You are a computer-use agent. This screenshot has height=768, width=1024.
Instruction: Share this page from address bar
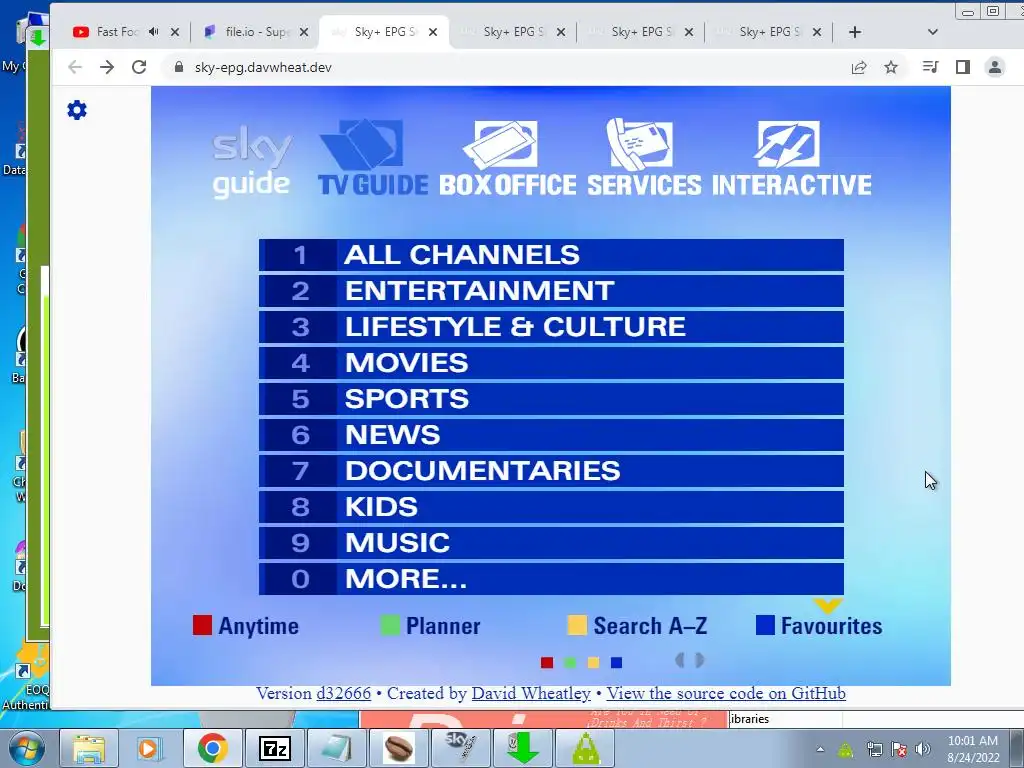coord(859,67)
